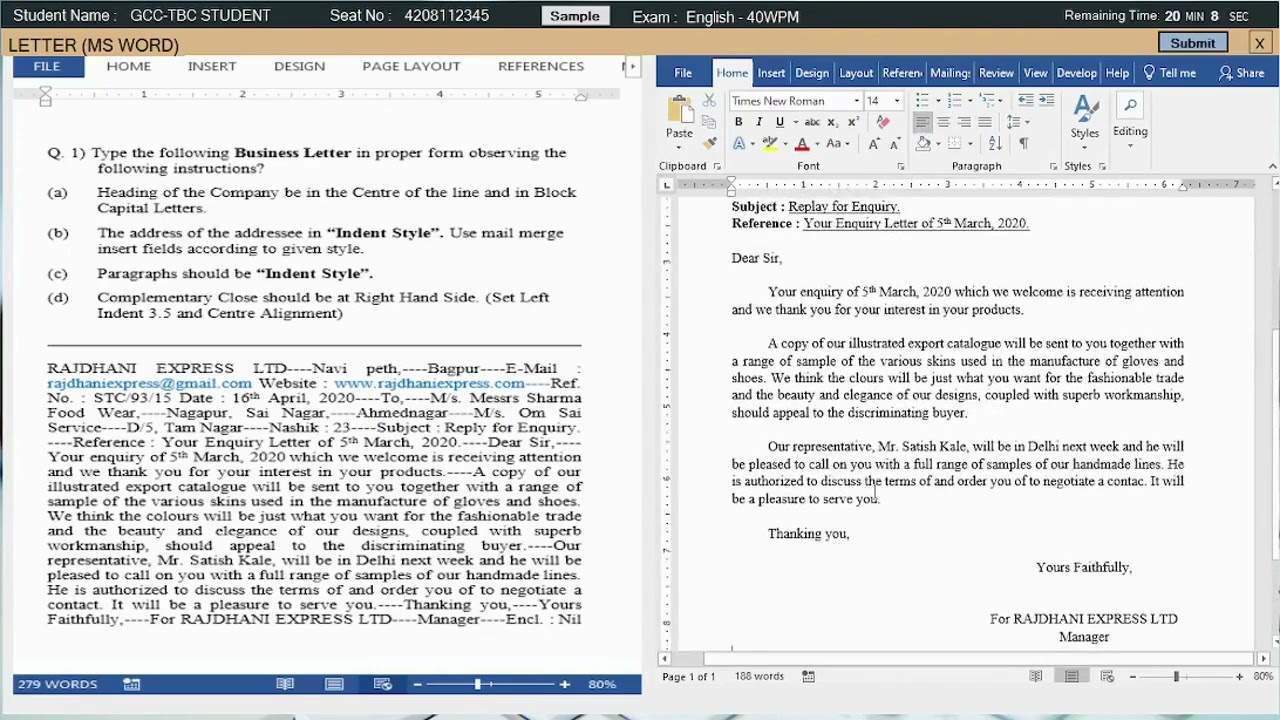The width and height of the screenshot is (1280, 720).
Task: Click Decrease Indent icon
Action: 1025,101
